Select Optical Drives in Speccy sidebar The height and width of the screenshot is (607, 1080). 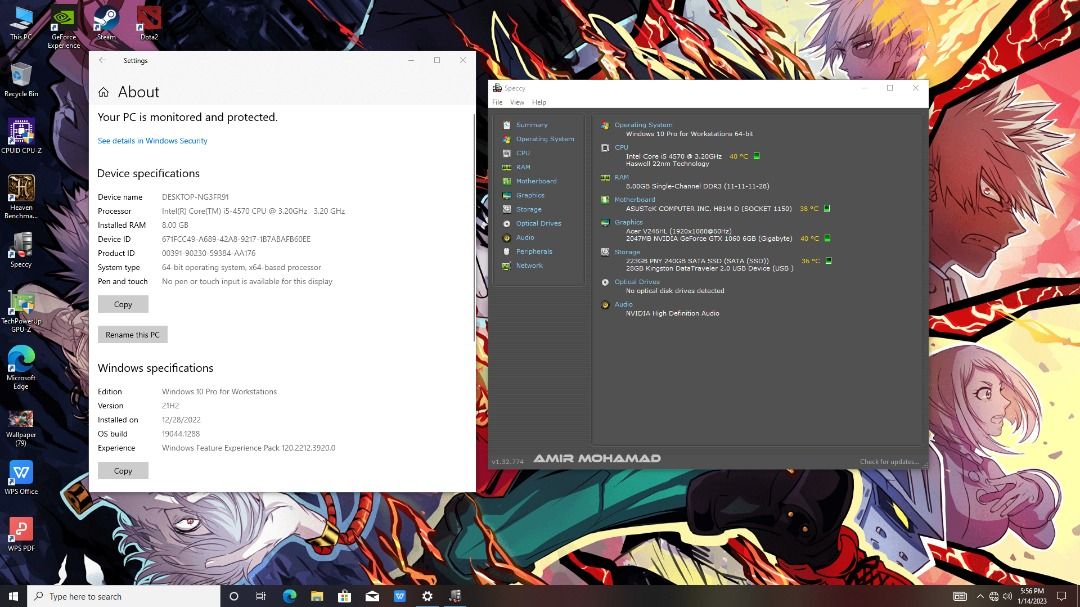(x=539, y=223)
